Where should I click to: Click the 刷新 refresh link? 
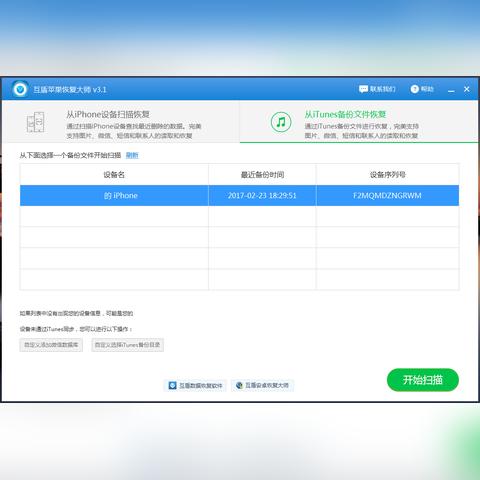coord(132,155)
